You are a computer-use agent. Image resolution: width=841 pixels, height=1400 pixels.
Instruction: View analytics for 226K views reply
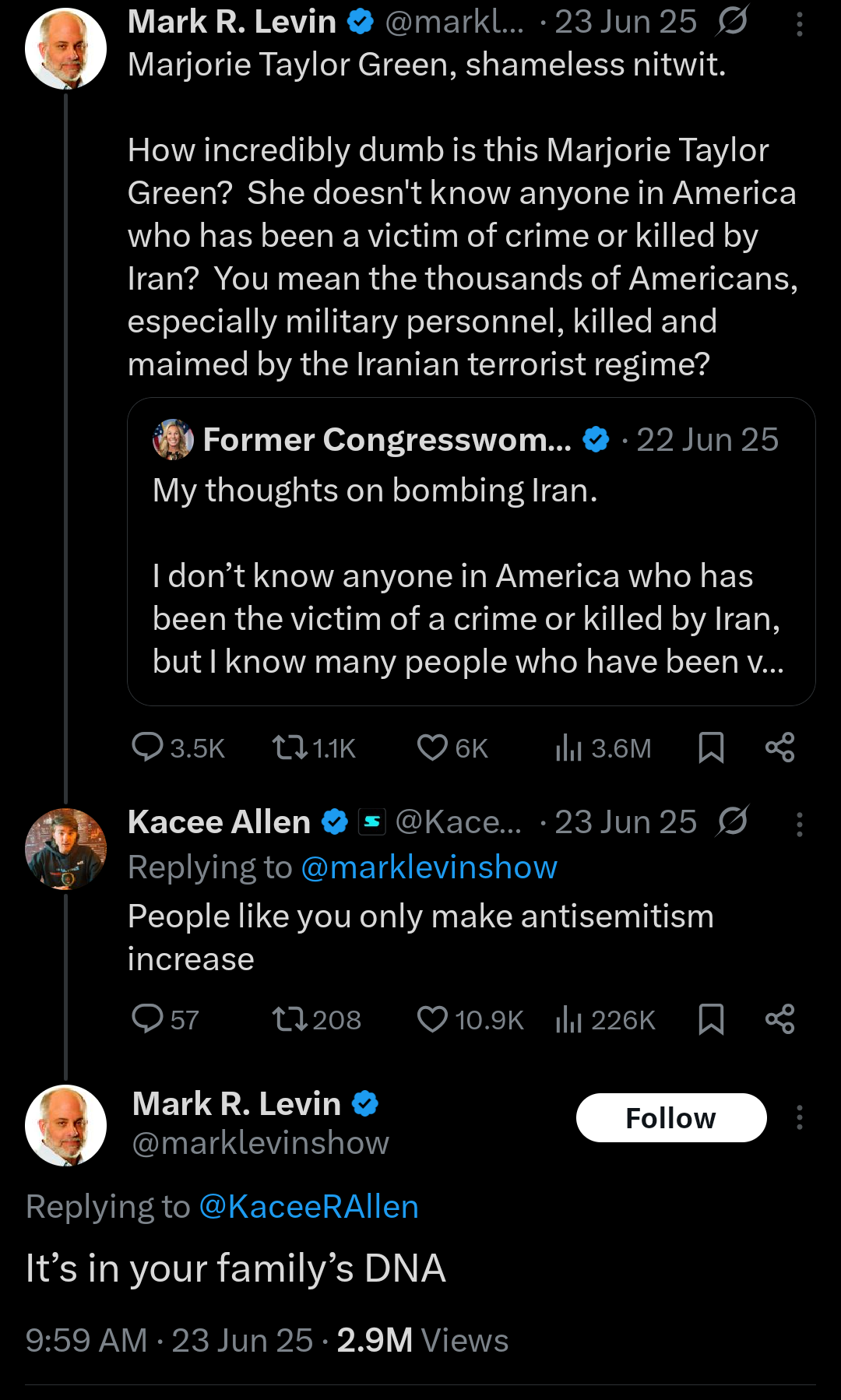(x=569, y=1019)
